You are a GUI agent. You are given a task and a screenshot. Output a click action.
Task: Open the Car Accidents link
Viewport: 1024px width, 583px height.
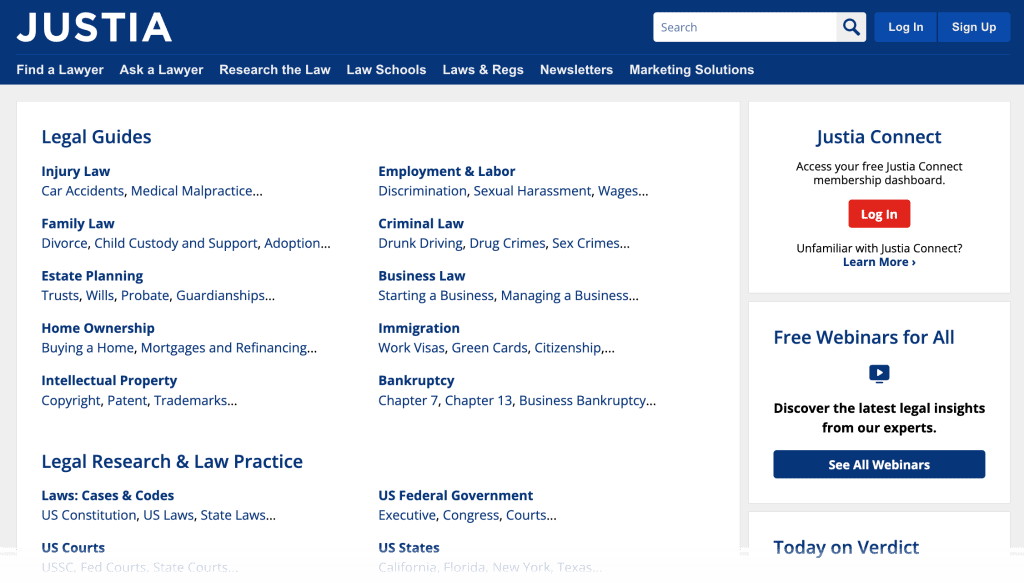tap(82, 191)
